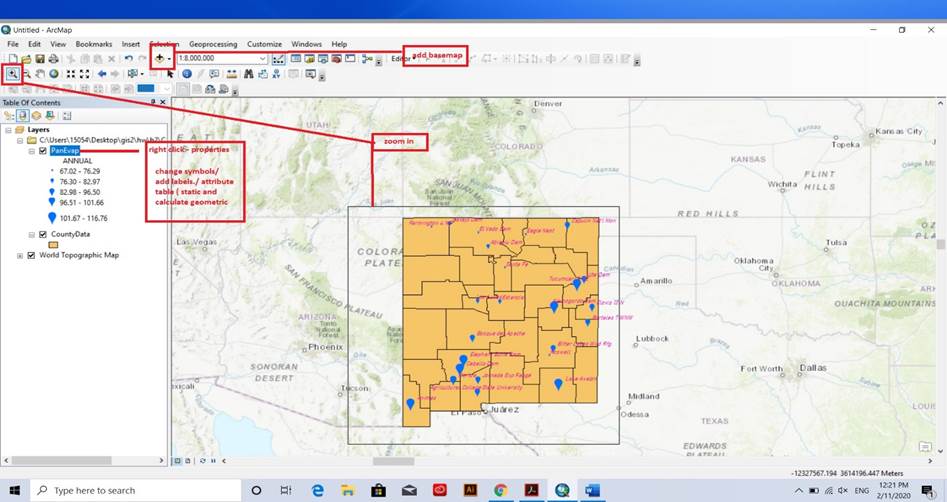Viewport: 947px width, 502px height.
Task: Open the Add Data dropdown arrow
Action: point(170,59)
